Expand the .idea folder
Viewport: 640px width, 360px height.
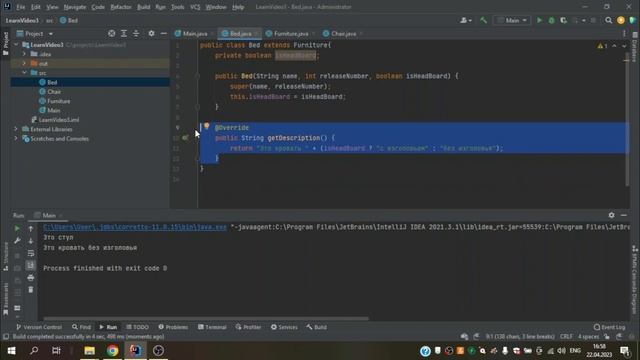click(x=24, y=54)
